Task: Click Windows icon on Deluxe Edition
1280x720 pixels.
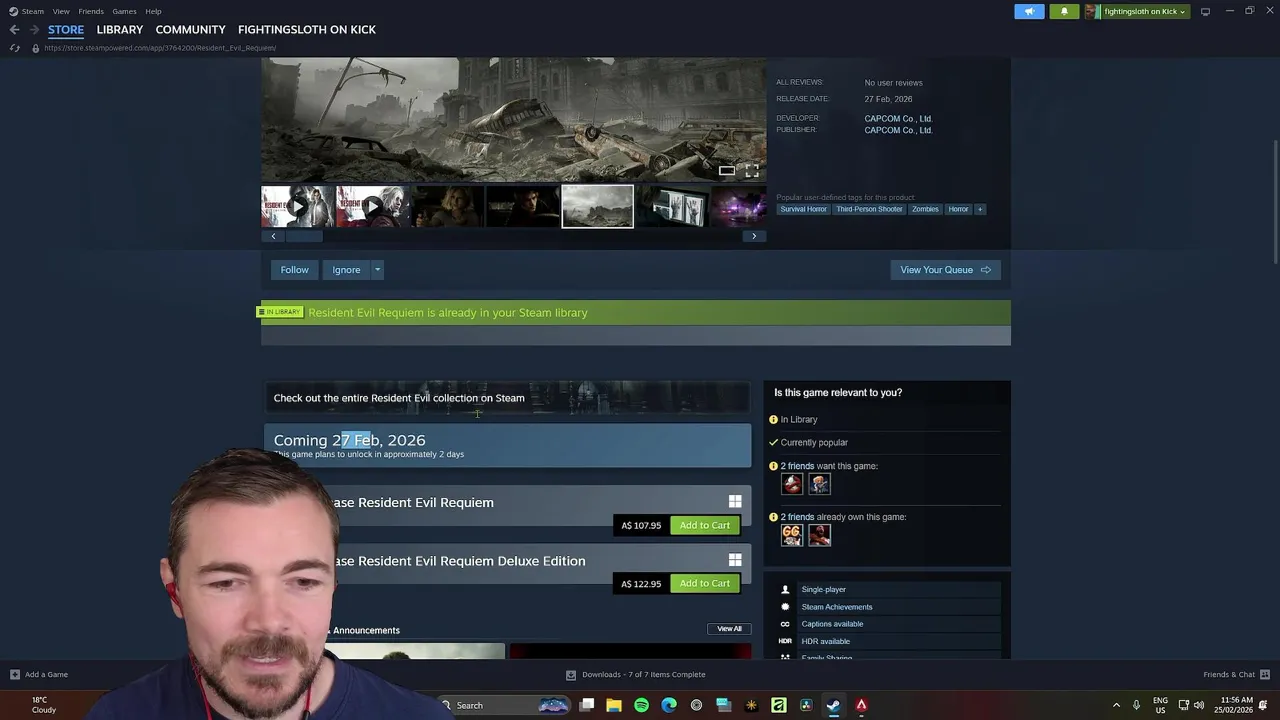Action: click(x=735, y=560)
